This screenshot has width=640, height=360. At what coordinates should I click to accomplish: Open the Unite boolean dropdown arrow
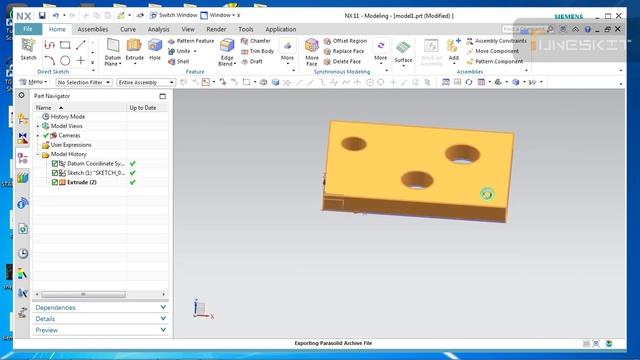pos(195,51)
